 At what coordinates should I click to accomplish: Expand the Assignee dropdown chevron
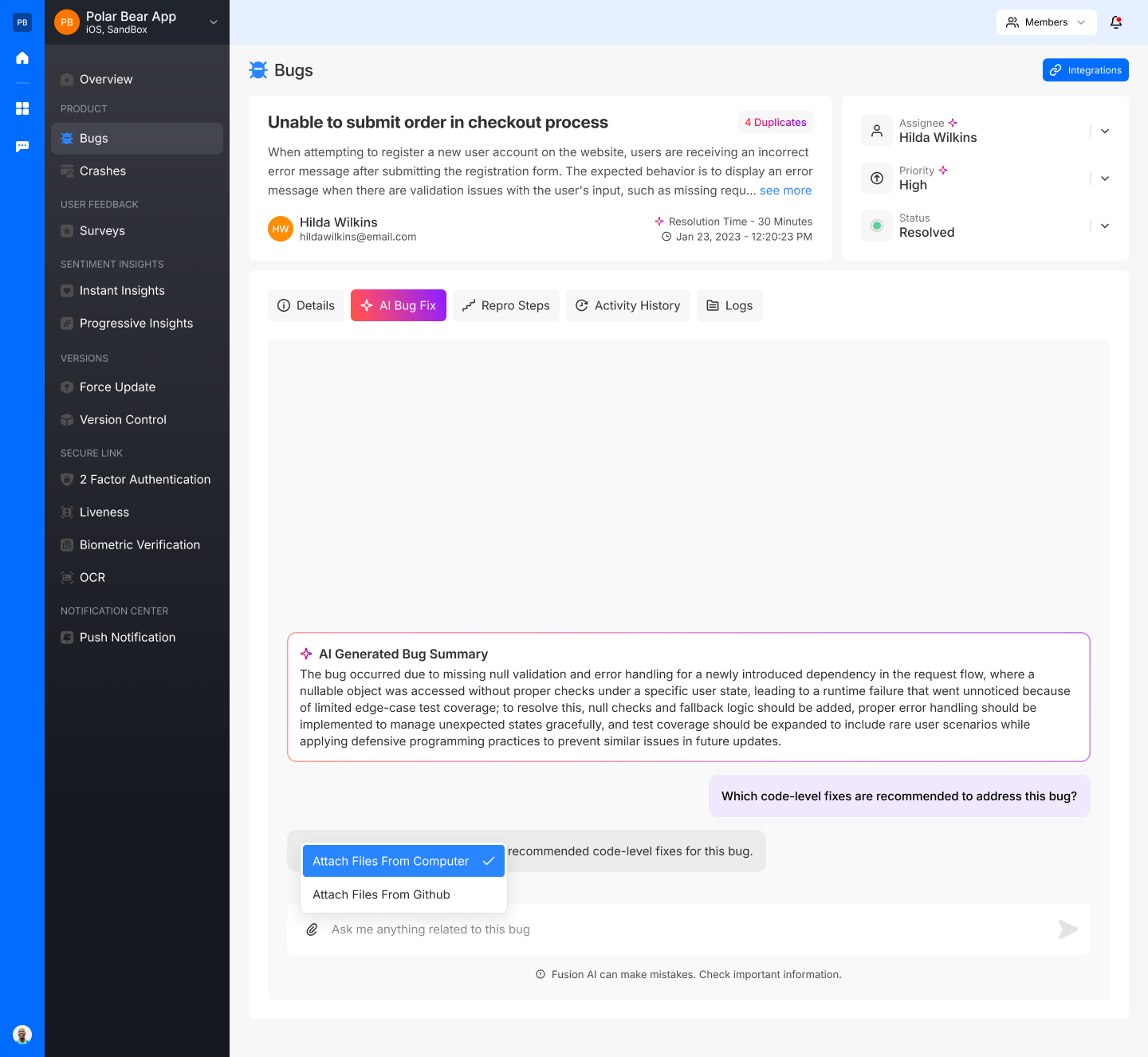click(x=1105, y=131)
